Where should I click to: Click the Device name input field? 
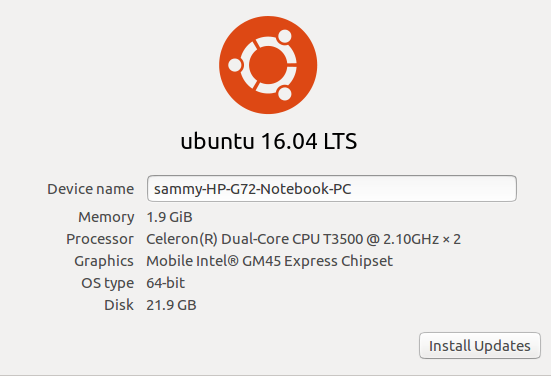332,189
